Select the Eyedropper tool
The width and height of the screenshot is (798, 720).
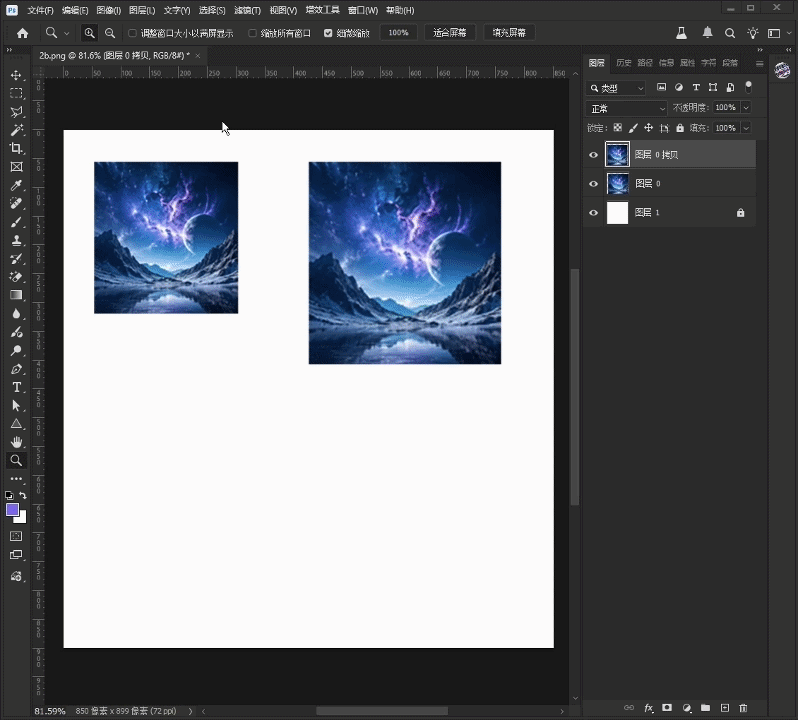tap(16, 185)
